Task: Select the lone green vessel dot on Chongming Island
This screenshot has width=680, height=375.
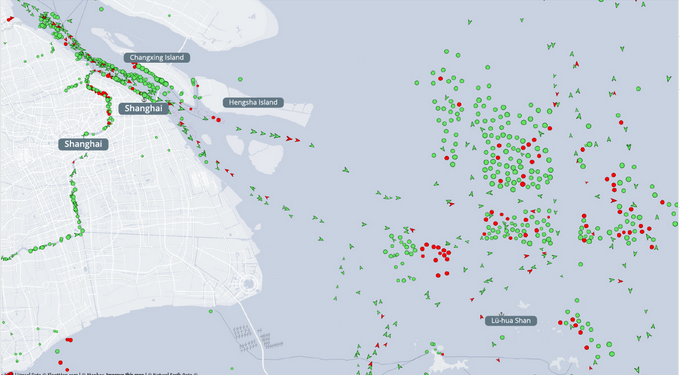Action: click(169, 16)
